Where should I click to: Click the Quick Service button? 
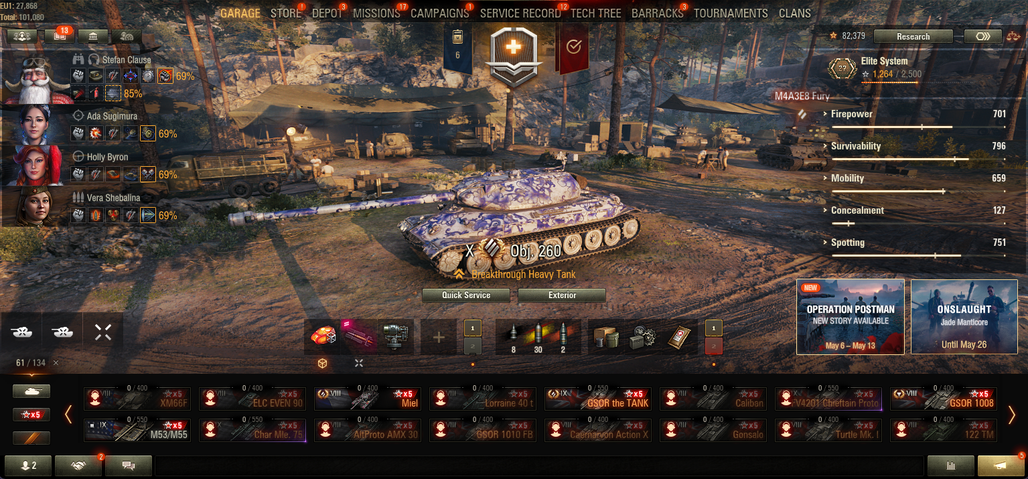point(466,296)
